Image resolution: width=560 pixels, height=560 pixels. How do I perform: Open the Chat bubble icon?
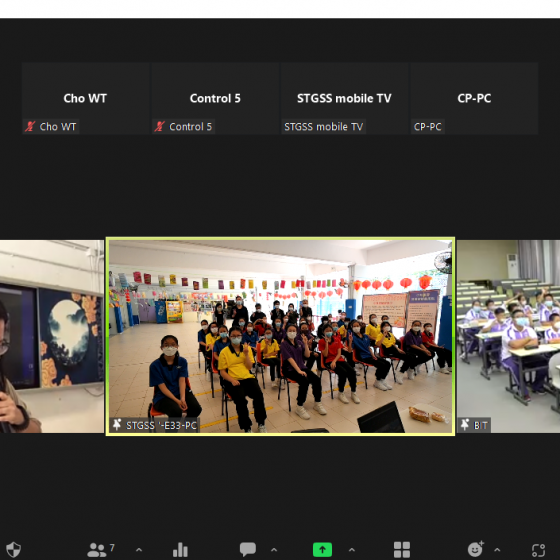(x=248, y=549)
